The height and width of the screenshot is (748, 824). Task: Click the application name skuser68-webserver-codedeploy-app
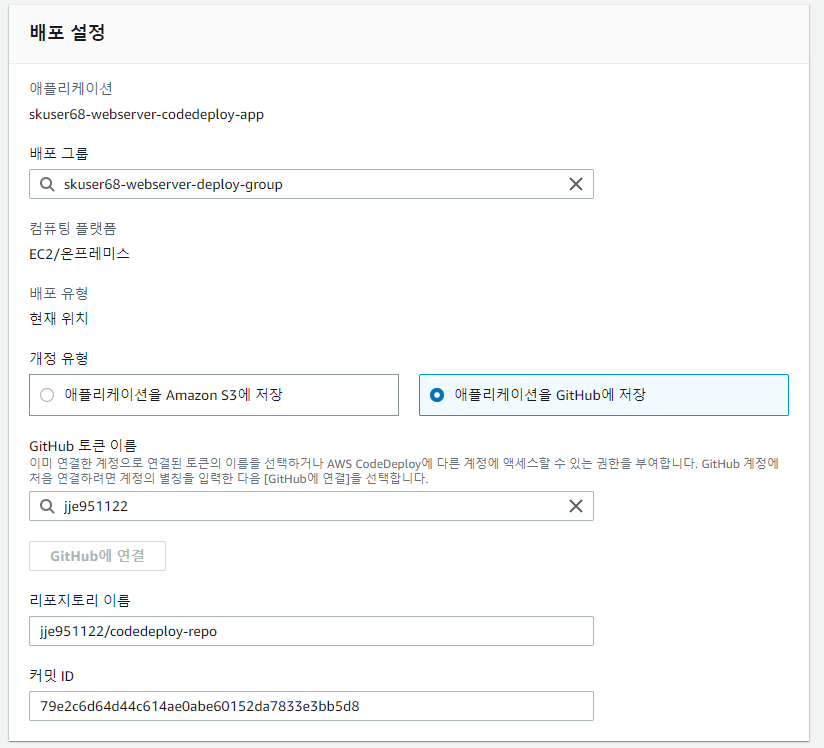[147, 115]
